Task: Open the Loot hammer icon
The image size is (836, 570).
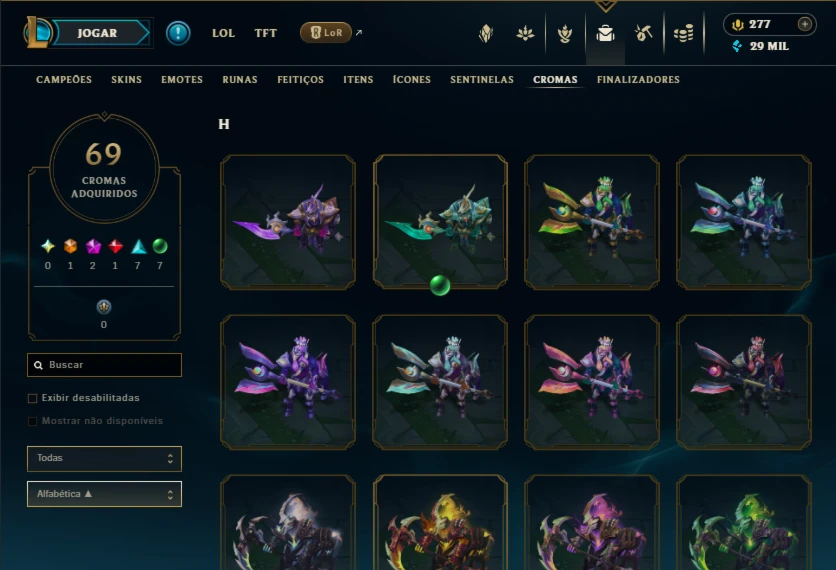Action: 644,34
